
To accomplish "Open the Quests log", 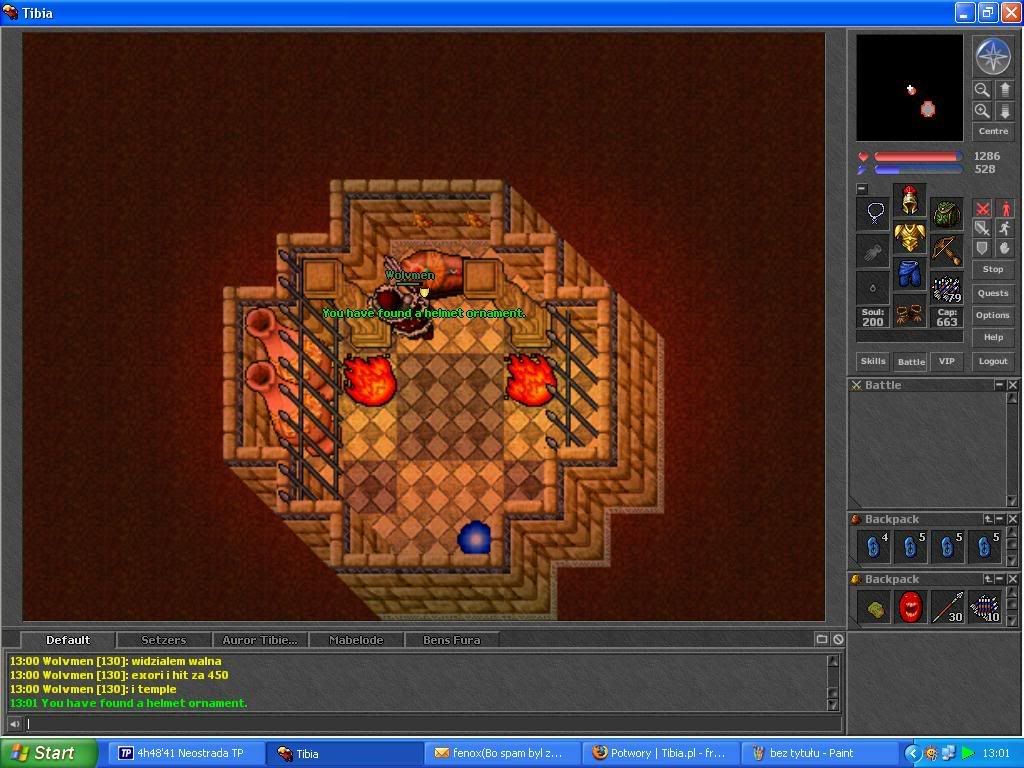I will click(x=993, y=293).
